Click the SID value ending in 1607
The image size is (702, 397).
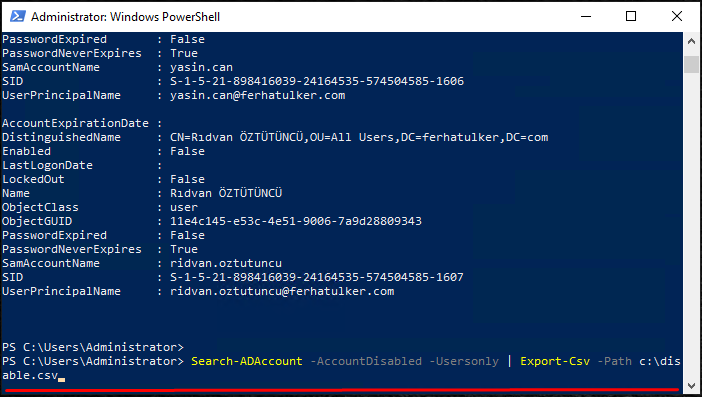click(317, 277)
